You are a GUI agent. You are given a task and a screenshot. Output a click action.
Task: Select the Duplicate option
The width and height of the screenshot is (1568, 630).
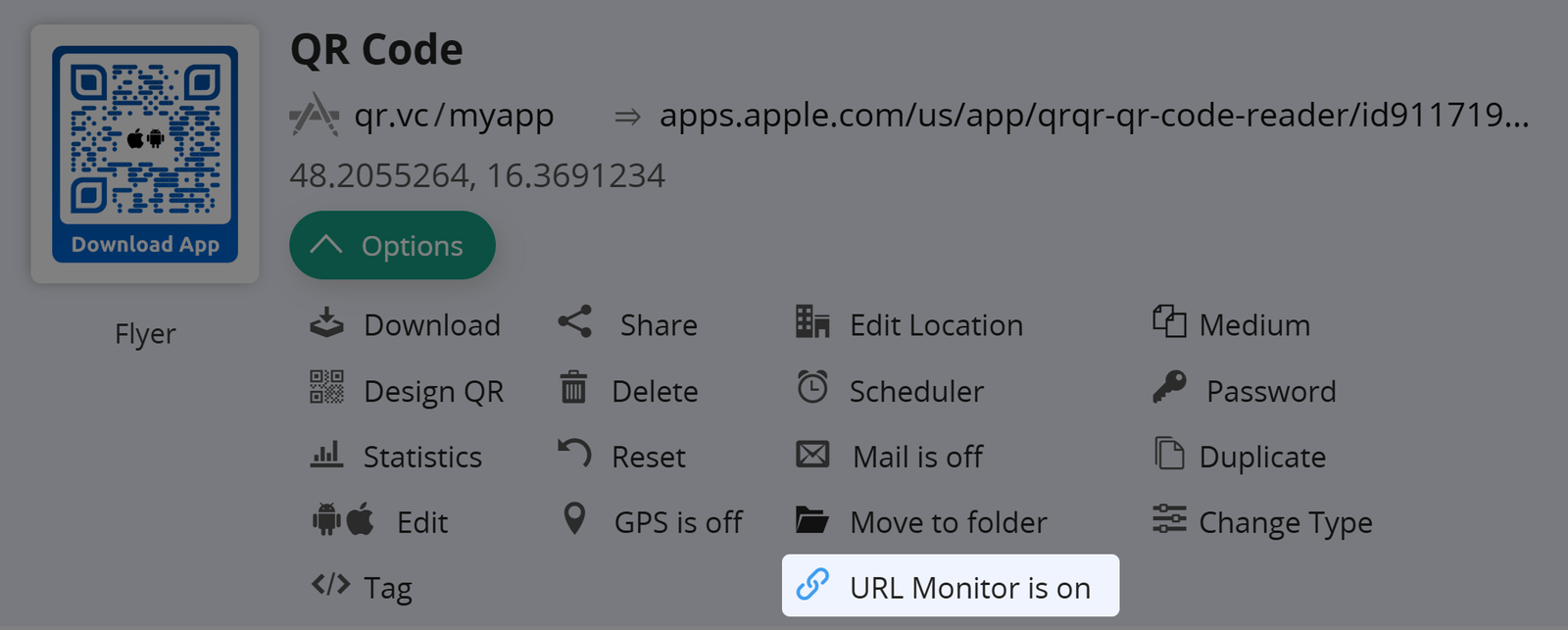[1261, 457]
